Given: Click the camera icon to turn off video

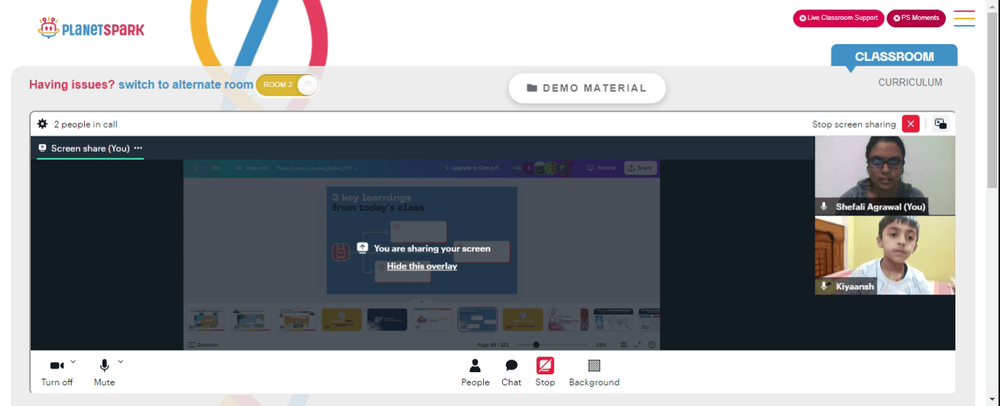Looking at the screenshot, I should [x=57, y=365].
